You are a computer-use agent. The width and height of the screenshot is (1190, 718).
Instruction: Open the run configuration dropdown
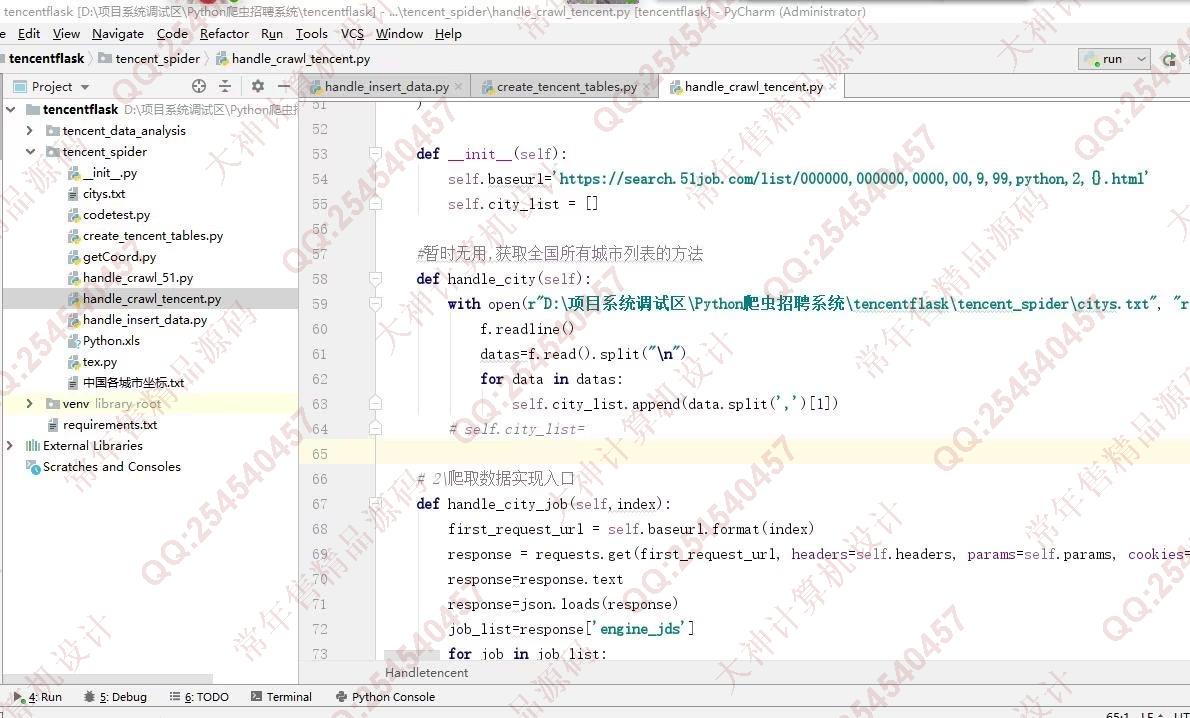pyautogui.click(x=1115, y=59)
